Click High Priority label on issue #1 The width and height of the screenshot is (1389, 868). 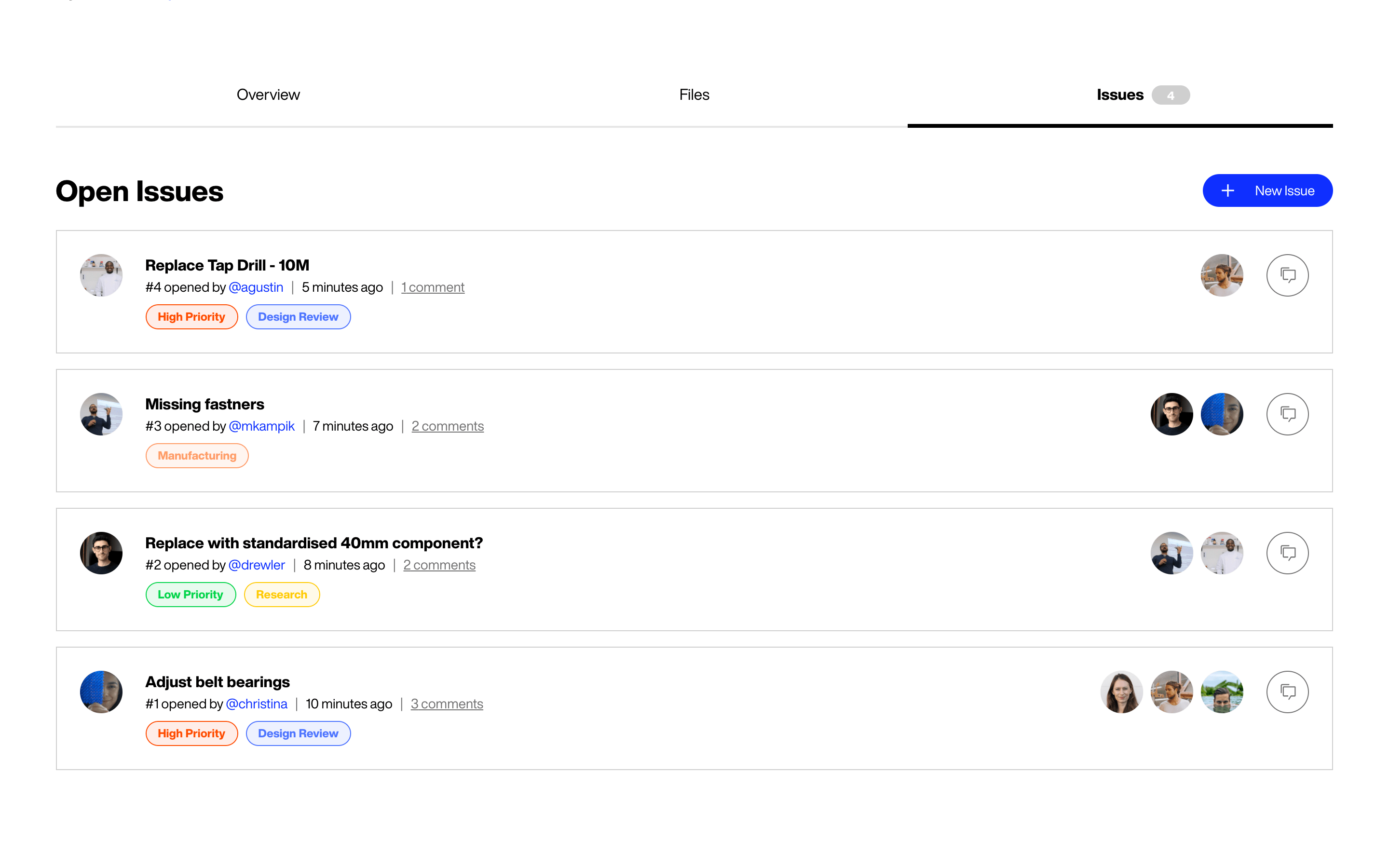191,733
